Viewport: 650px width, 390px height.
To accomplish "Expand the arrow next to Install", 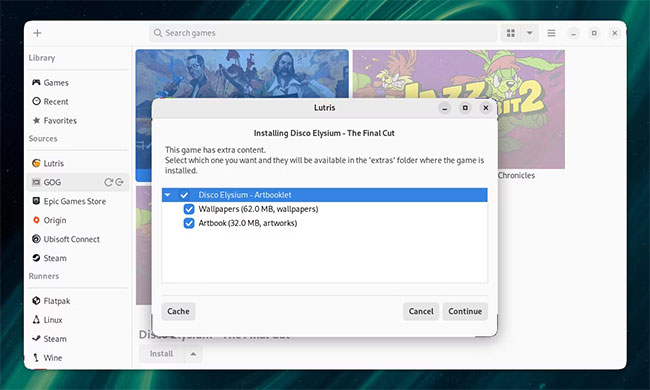I will pyautogui.click(x=193, y=354).
